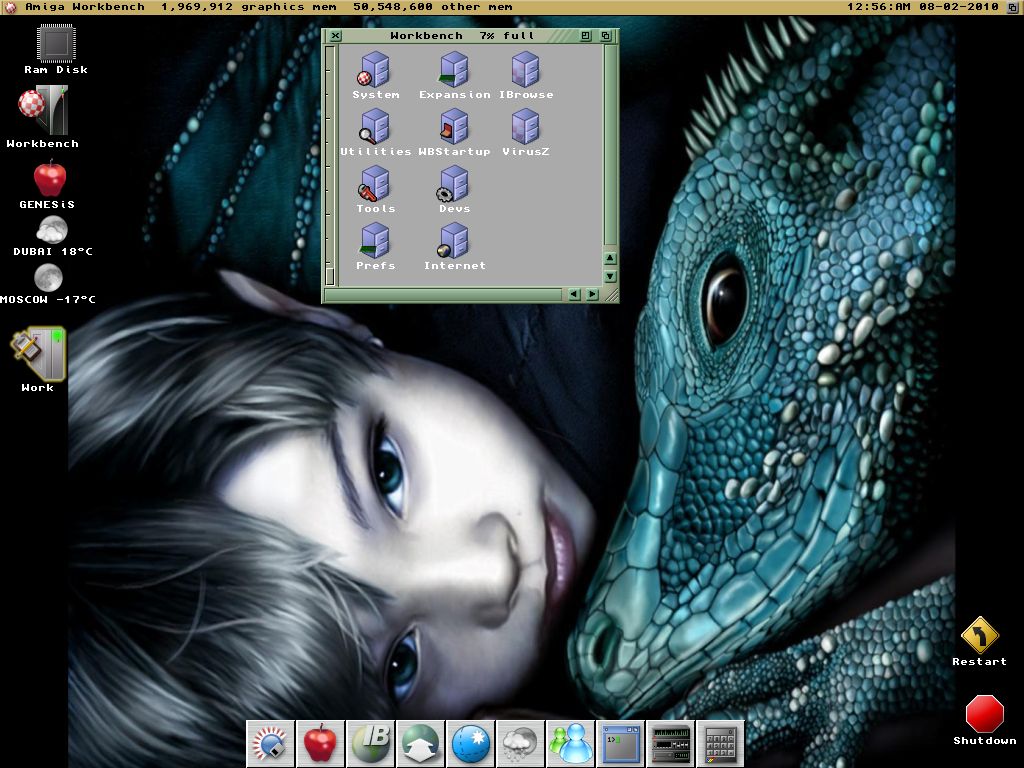Open the Expansion drawer

point(454,69)
